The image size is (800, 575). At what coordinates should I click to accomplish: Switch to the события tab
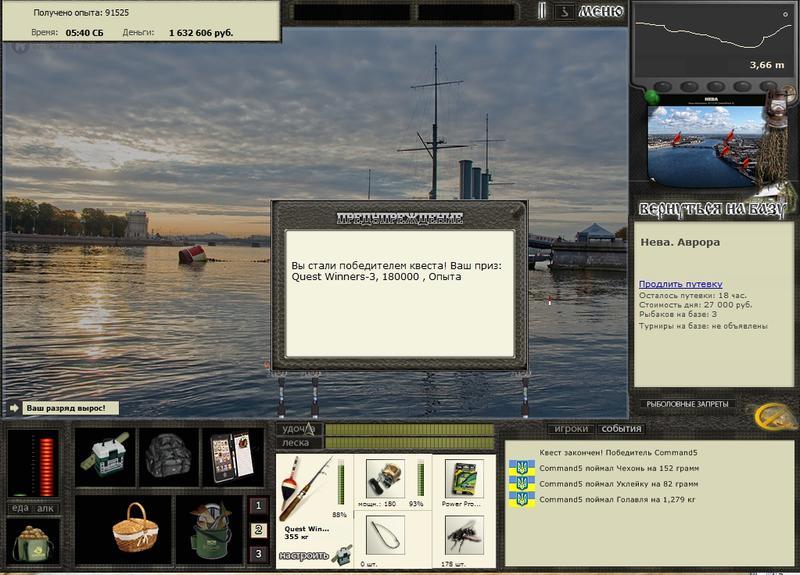click(621, 429)
